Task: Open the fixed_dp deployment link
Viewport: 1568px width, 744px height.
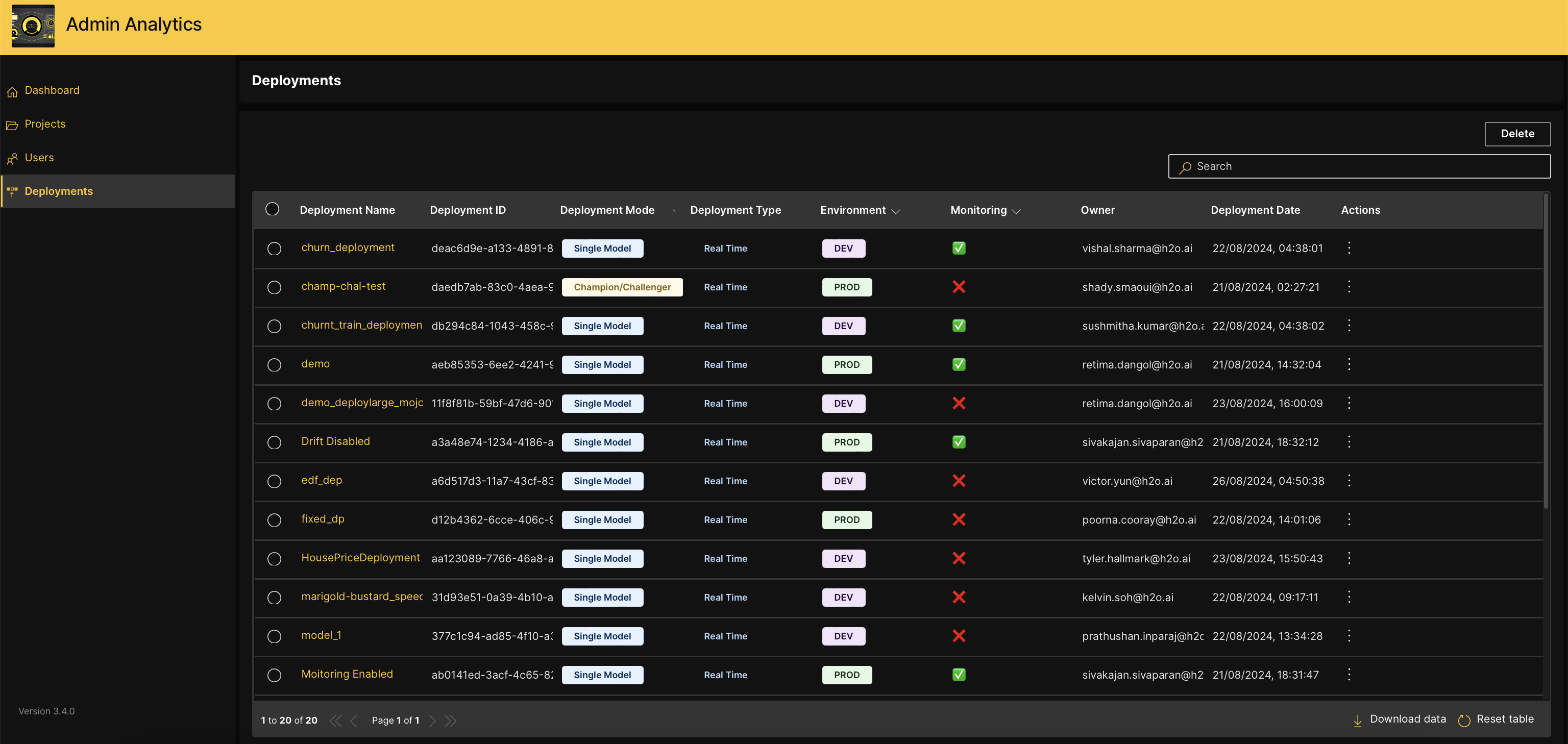Action: pyautogui.click(x=323, y=518)
